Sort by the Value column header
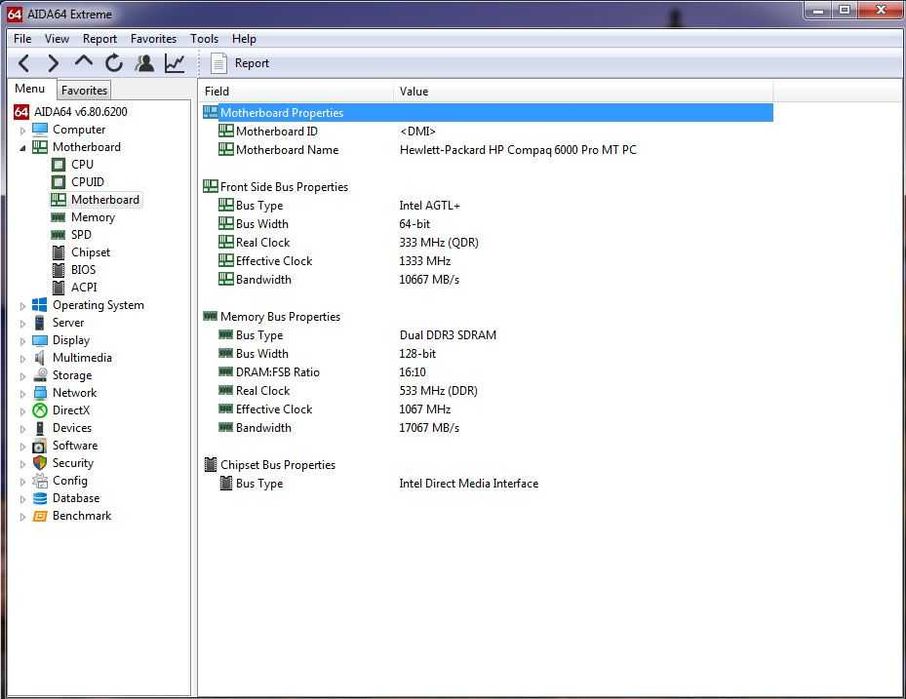The image size is (906, 699). (583, 91)
